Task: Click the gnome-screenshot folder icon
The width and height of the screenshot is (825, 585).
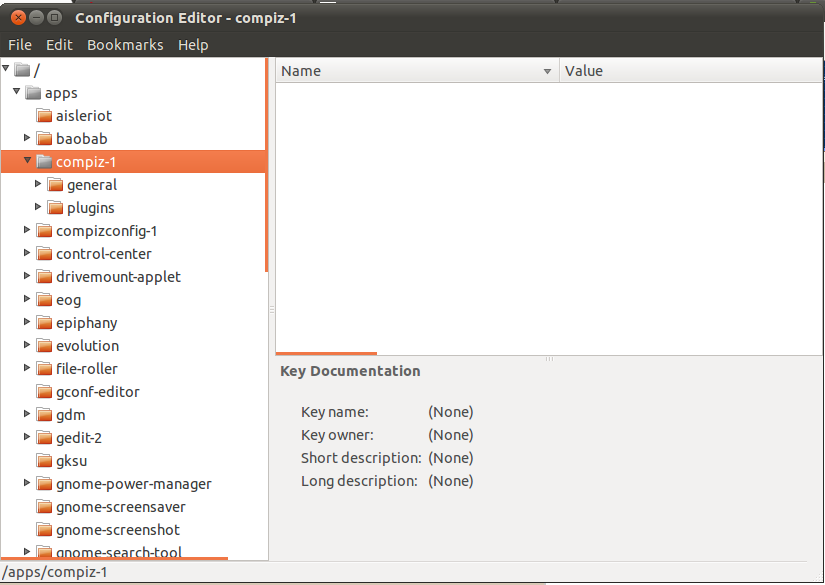Action: tap(44, 530)
